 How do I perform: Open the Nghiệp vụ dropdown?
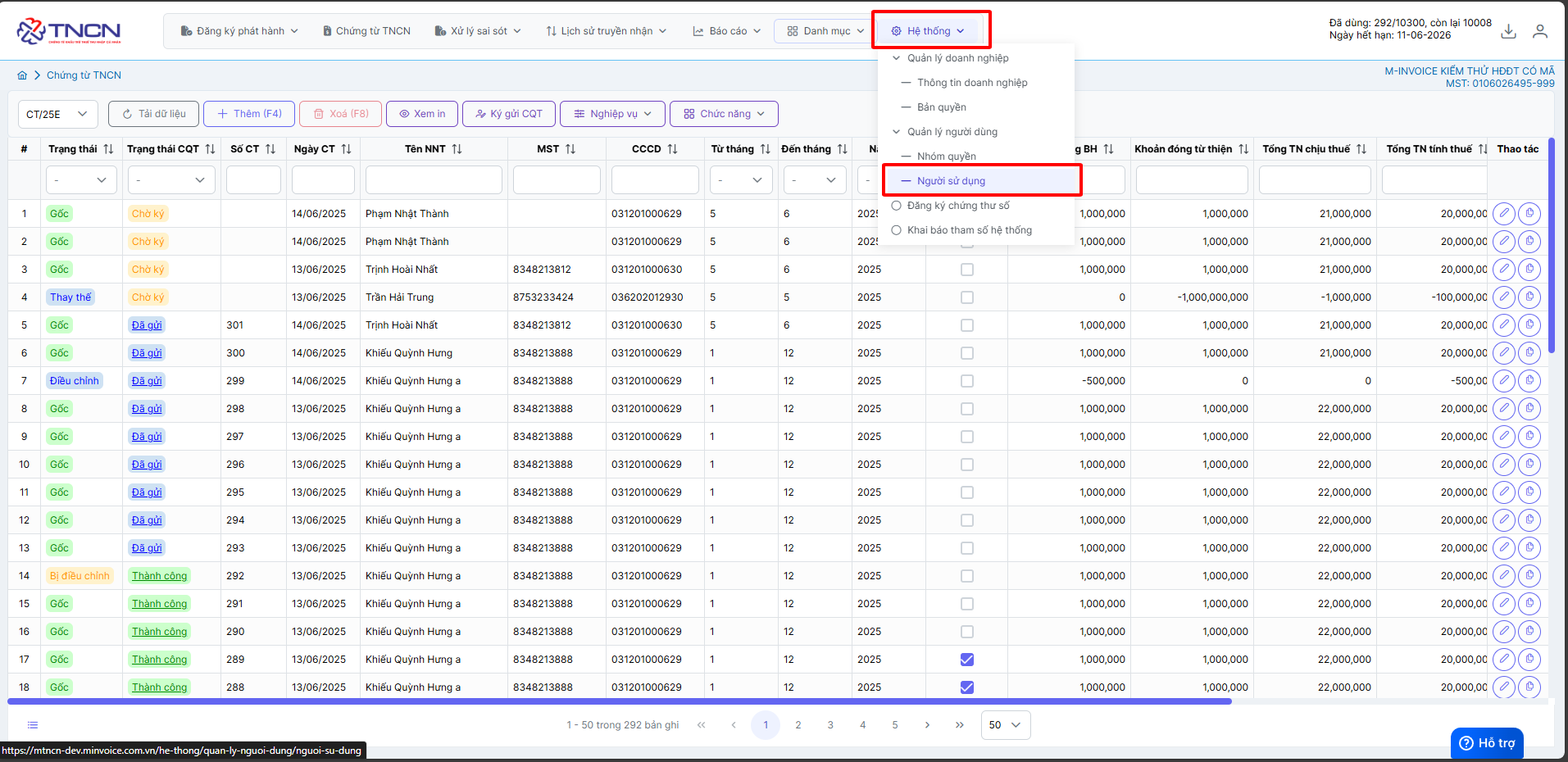coord(613,114)
